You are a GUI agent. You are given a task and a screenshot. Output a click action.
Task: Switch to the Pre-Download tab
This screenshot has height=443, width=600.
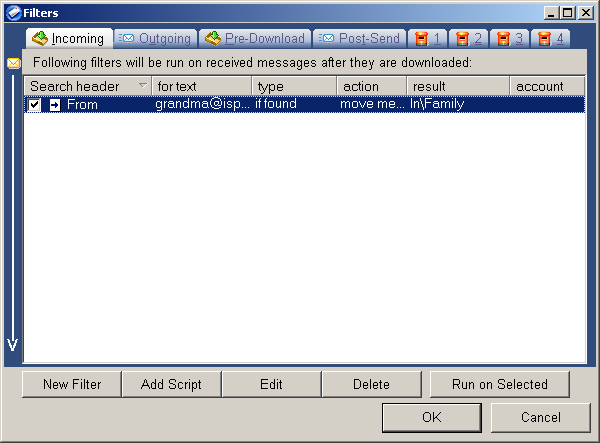pyautogui.click(x=255, y=39)
